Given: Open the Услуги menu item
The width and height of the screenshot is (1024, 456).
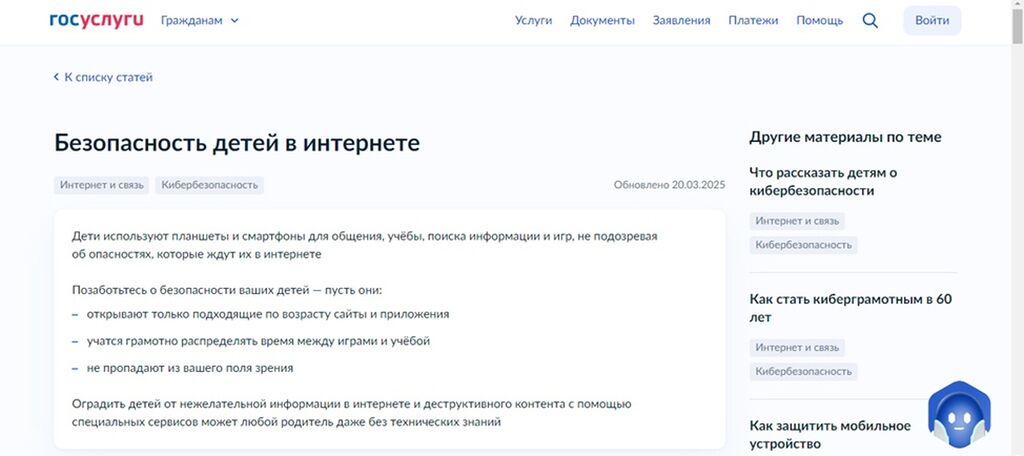Looking at the screenshot, I should click(533, 20).
